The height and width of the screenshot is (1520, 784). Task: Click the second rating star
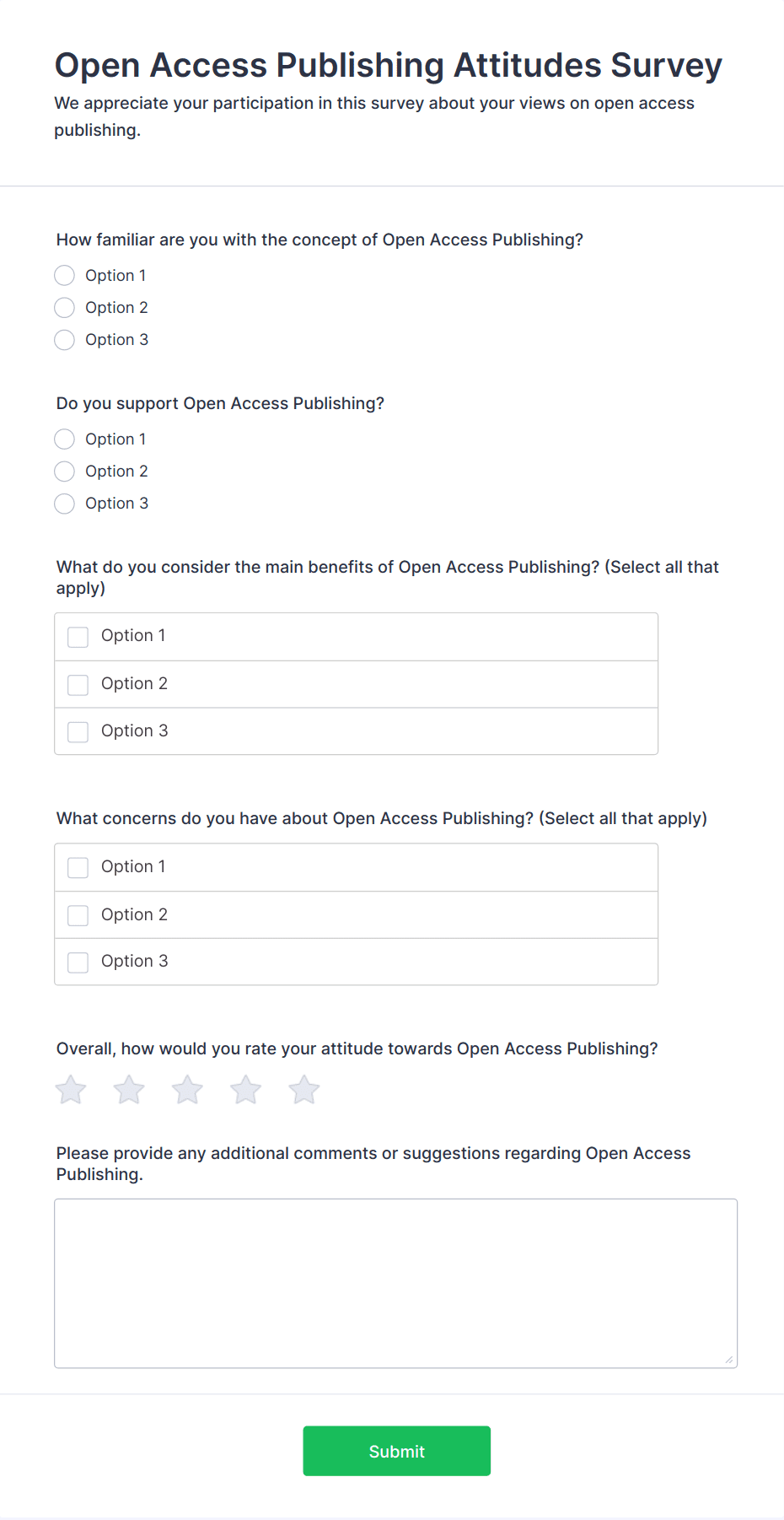129,1090
